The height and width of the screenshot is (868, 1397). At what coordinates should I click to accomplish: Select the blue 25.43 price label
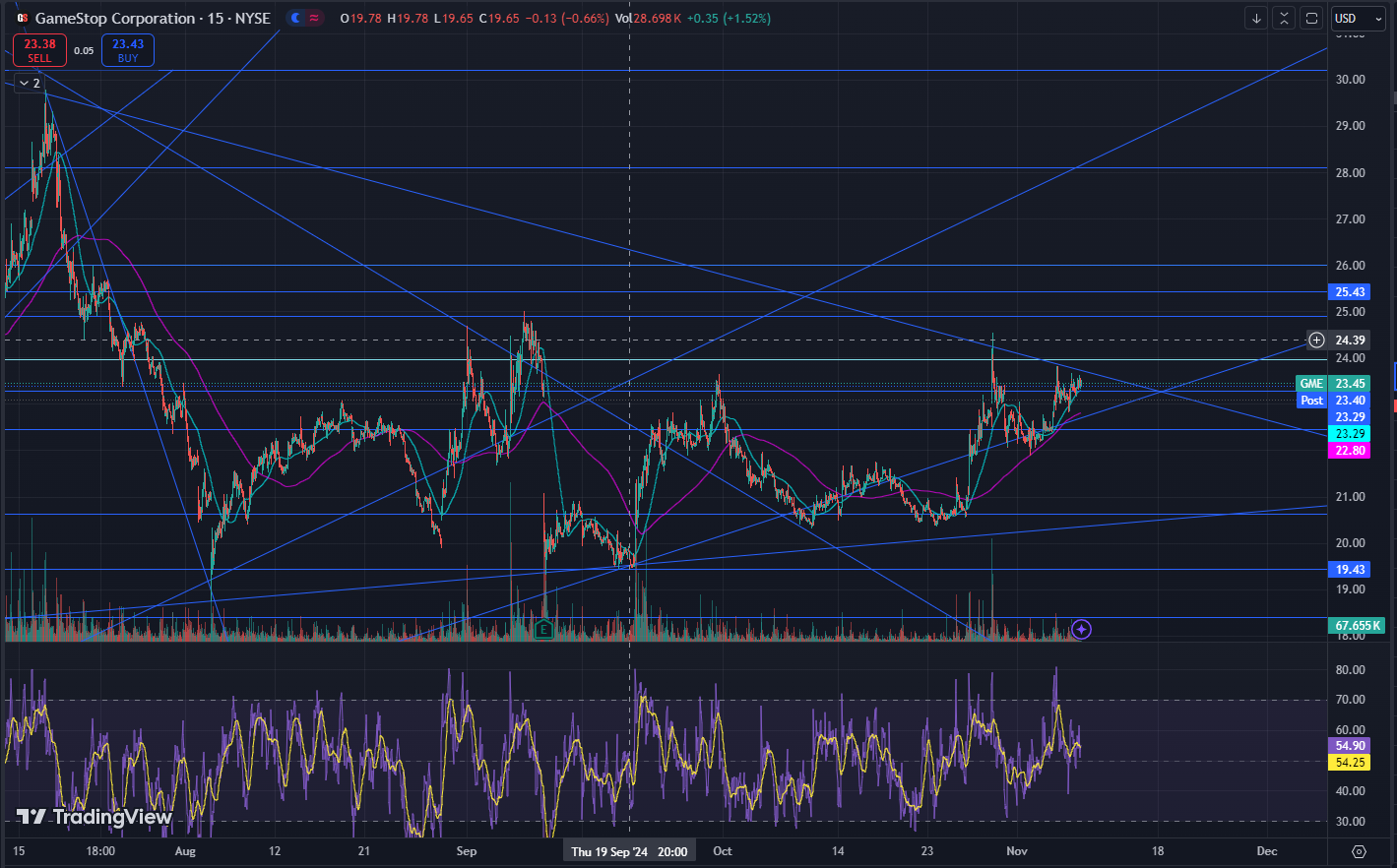[x=1349, y=292]
